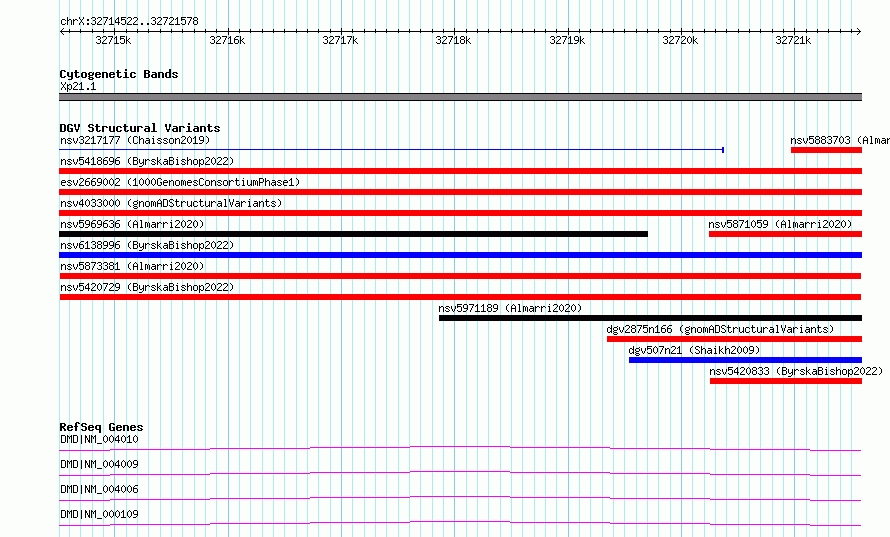Click the magenta DMD|NM_004010 gene line

point(460,448)
